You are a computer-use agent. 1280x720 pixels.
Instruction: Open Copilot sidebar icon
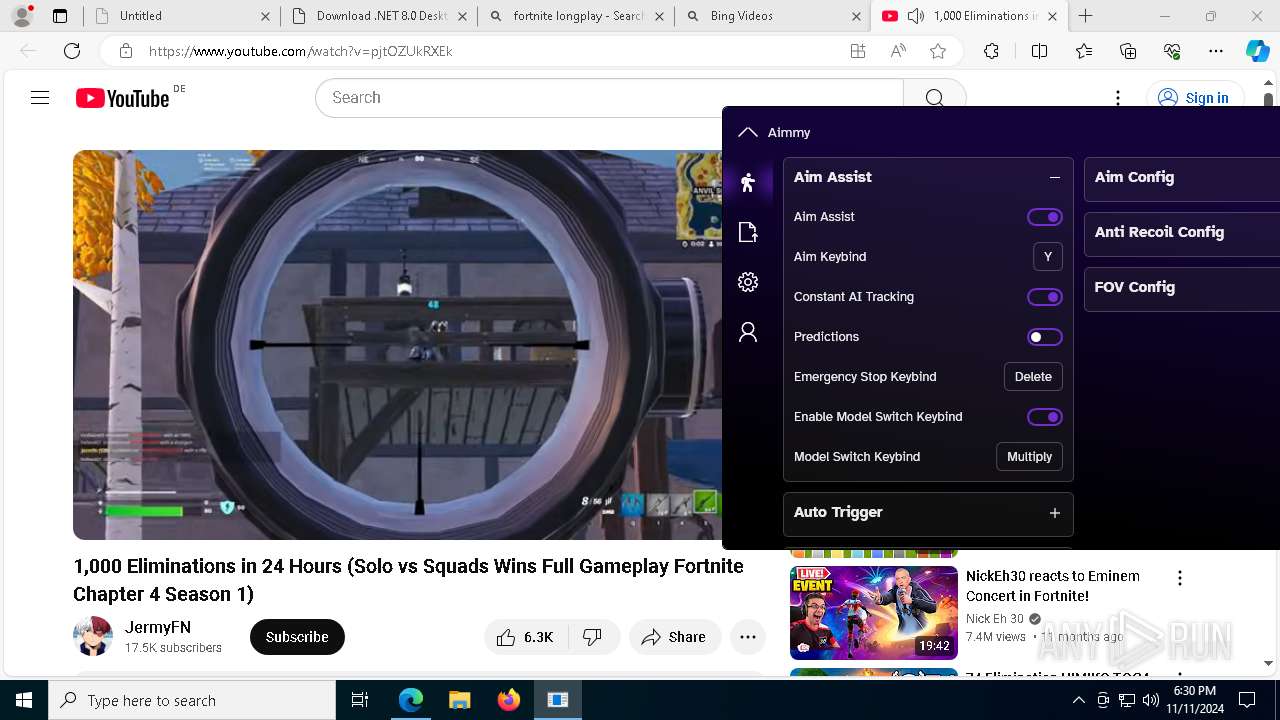point(1258,51)
